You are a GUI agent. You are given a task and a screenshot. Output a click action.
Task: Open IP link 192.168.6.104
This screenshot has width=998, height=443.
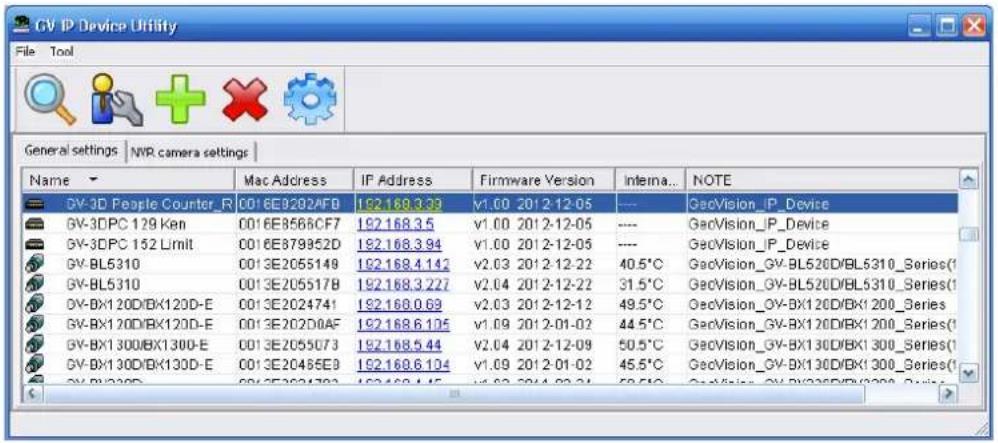coord(404,365)
